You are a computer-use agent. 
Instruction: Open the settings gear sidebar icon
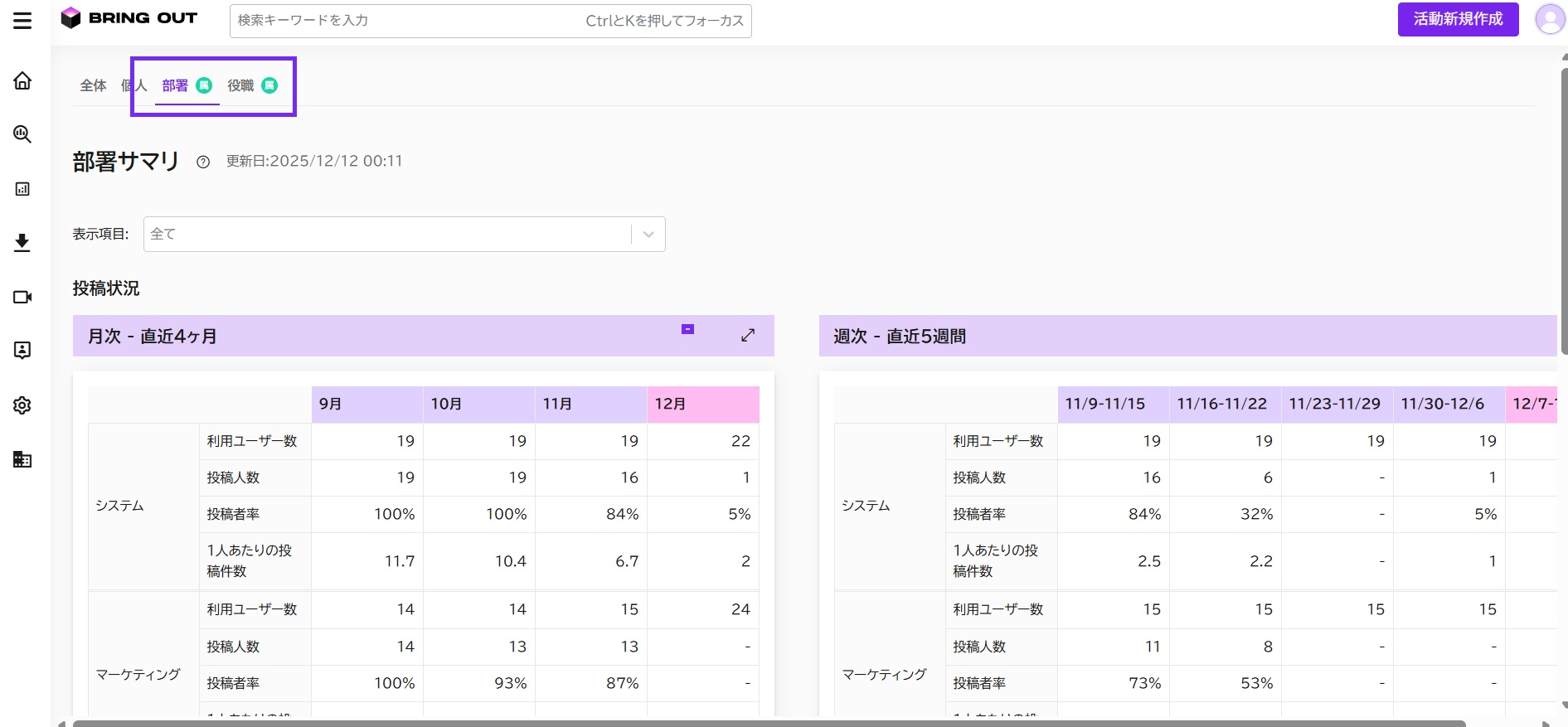tap(22, 405)
